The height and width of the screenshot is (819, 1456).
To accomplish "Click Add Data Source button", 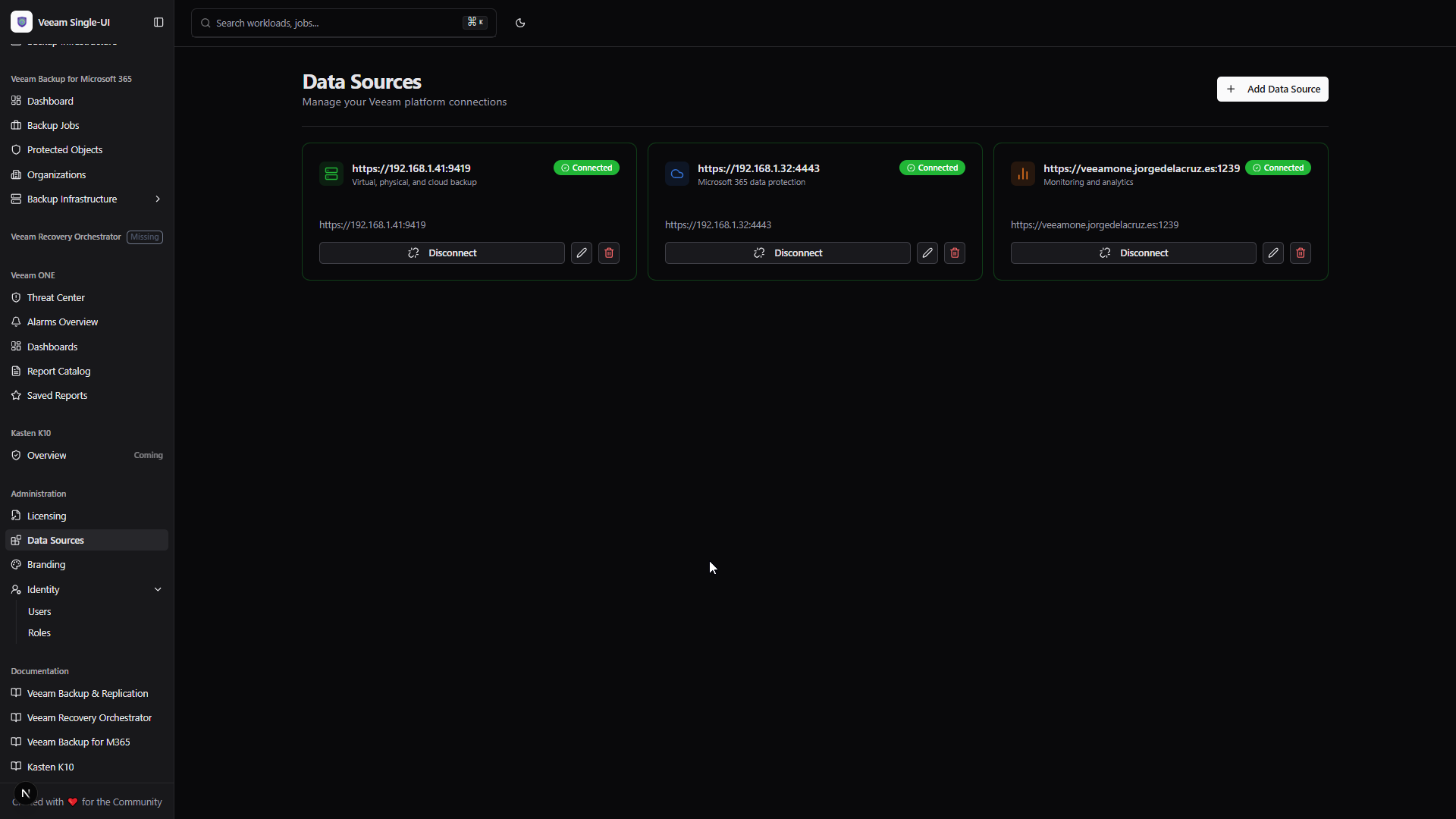I will [1272, 89].
